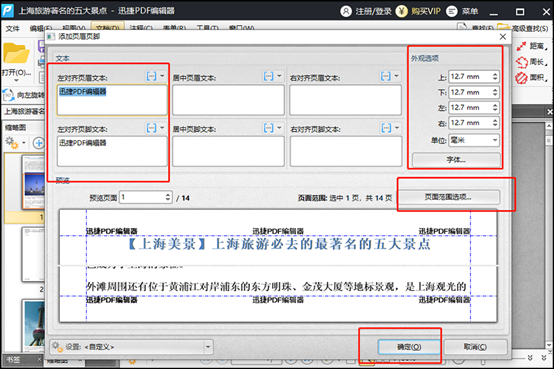Adjust the top margin 上 spinner
The height and width of the screenshot is (369, 554).
click(495, 77)
